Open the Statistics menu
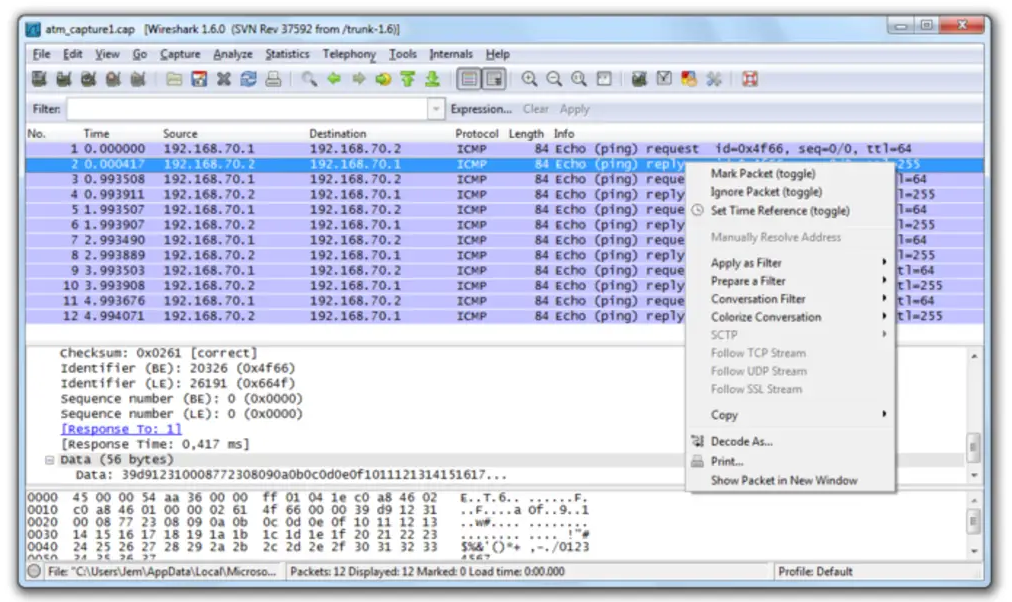Viewport: 1012px width, 602px height. click(287, 54)
